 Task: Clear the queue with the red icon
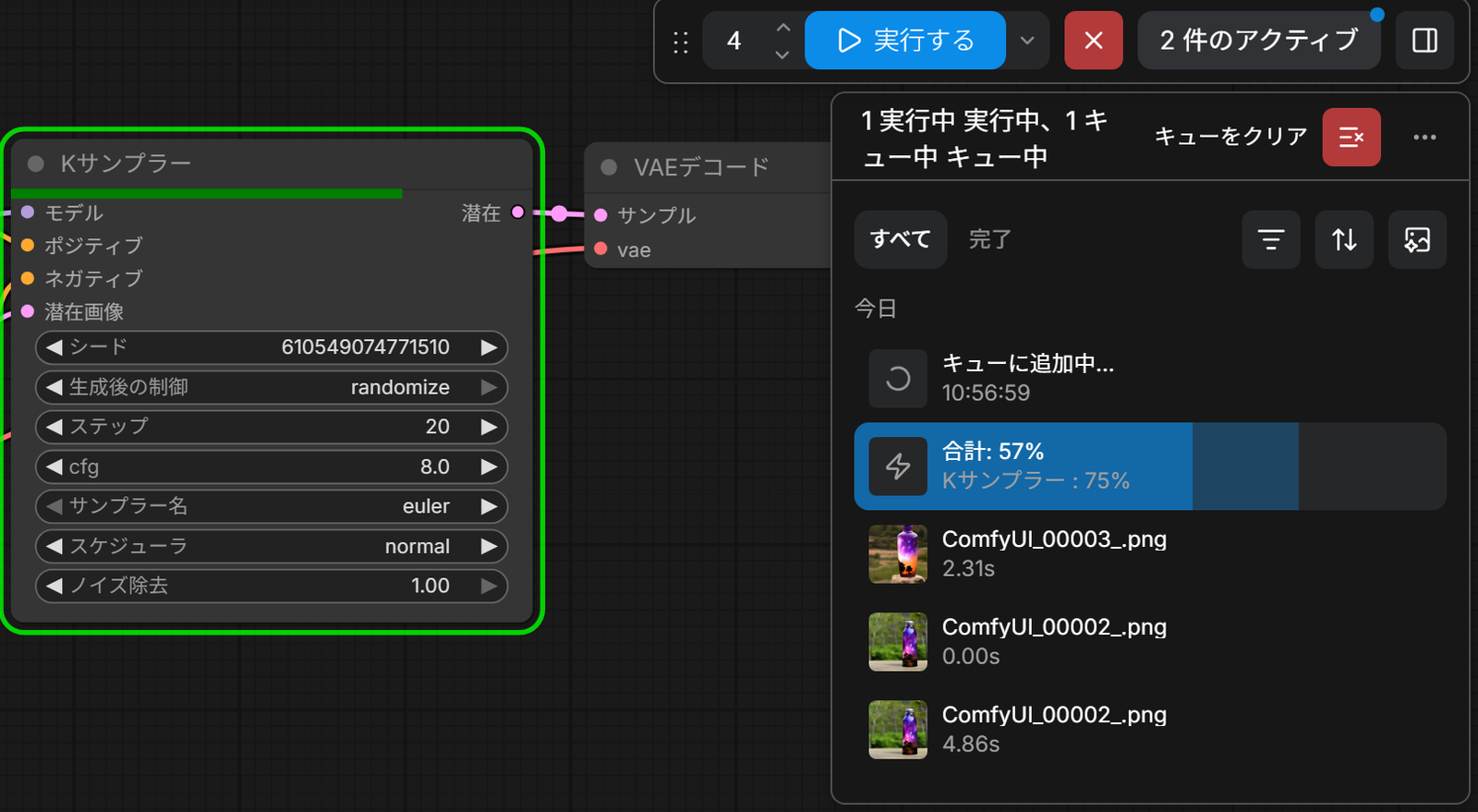point(1351,137)
